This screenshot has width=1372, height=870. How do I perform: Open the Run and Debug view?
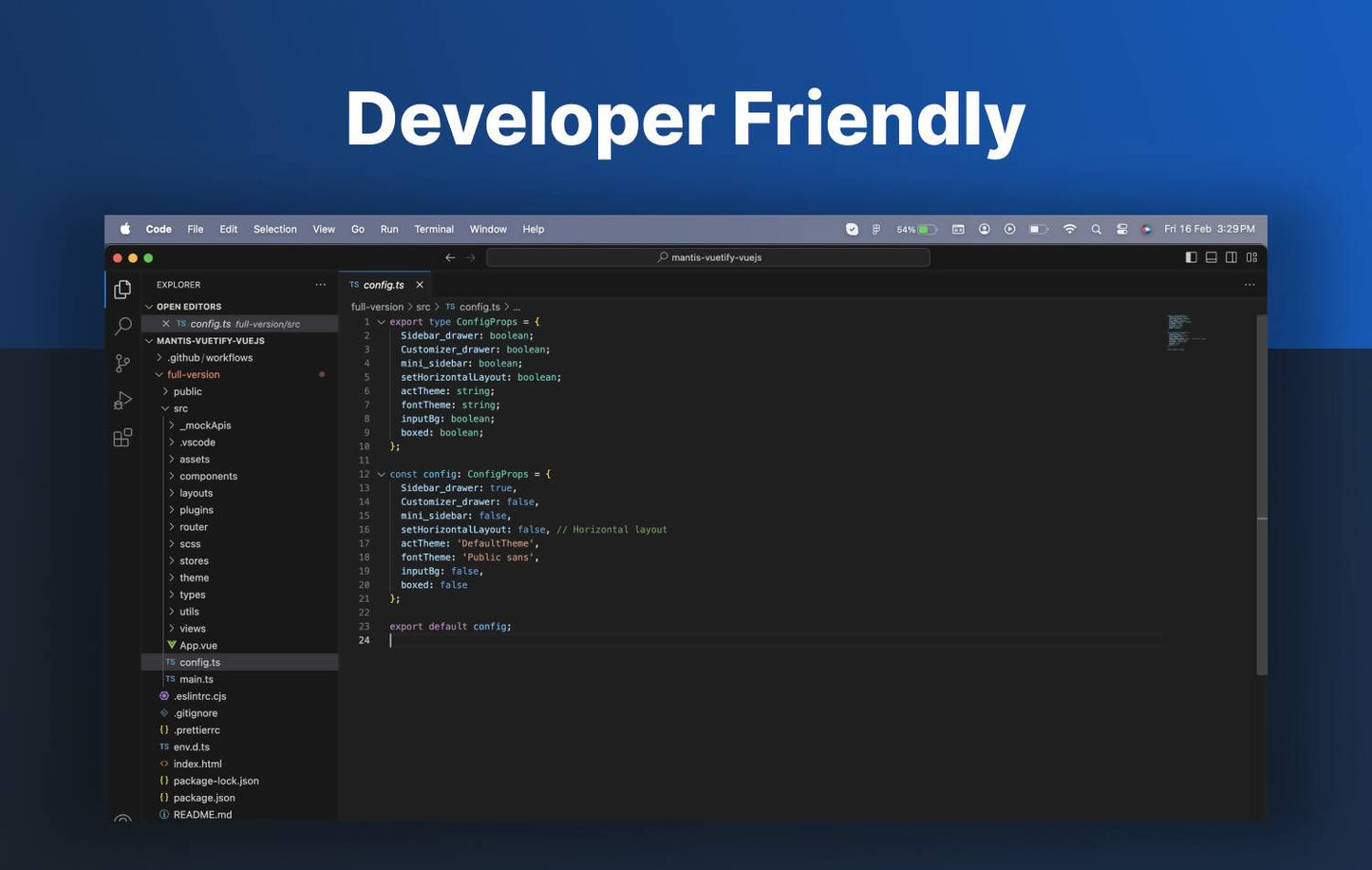click(122, 401)
